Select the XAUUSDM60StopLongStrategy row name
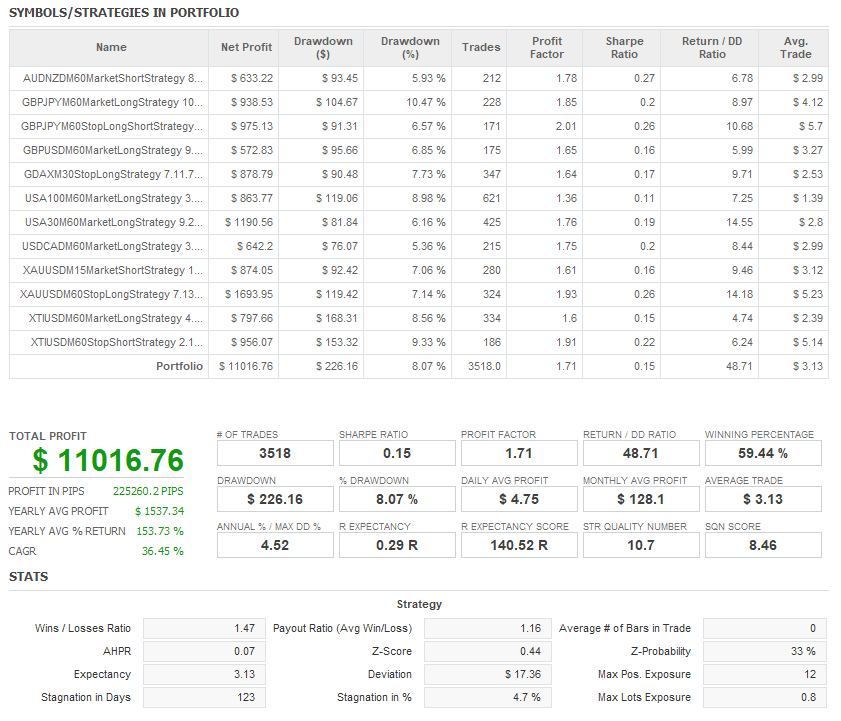The width and height of the screenshot is (841, 721). click(111, 295)
